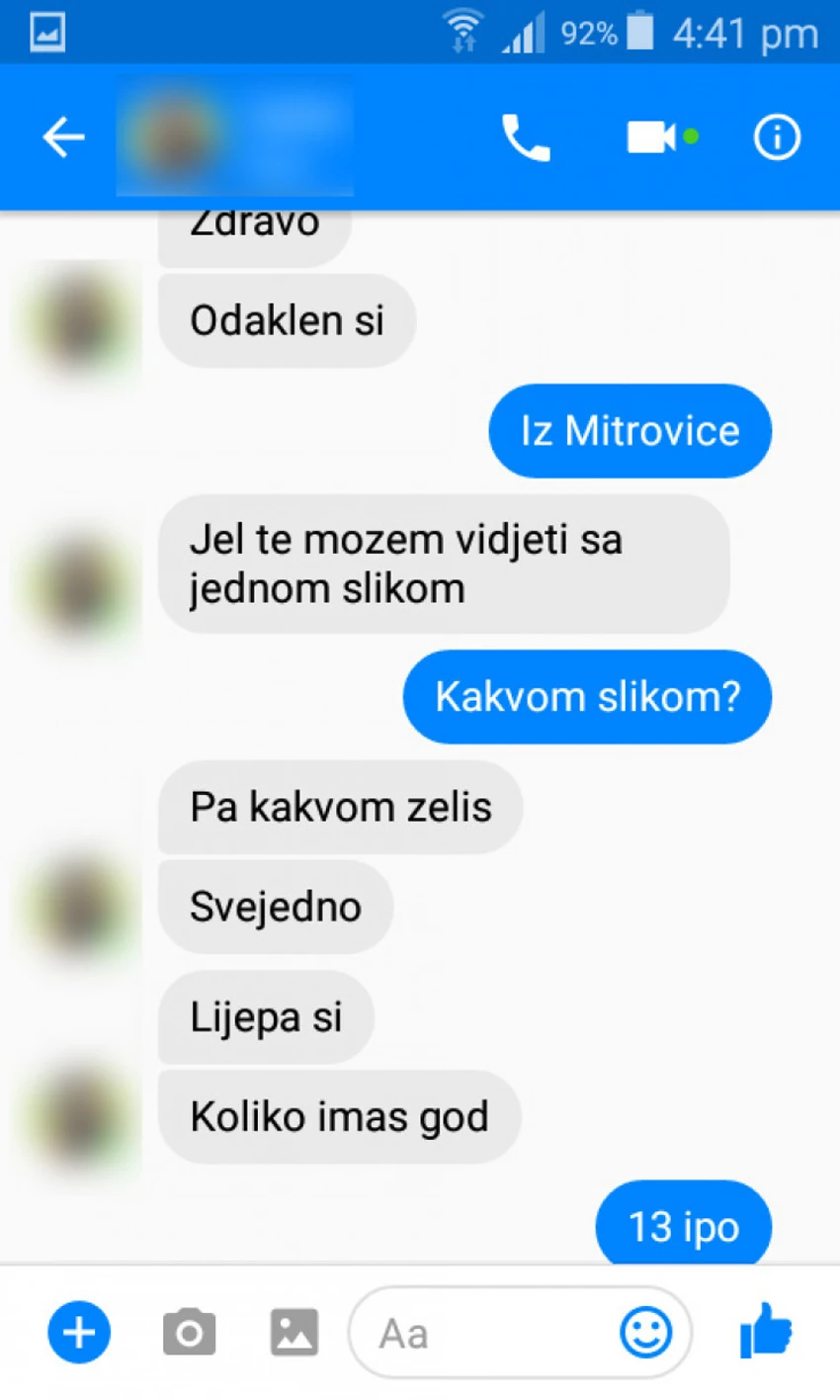Open the camera from the message bar
840x1400 pixels.
pos(189,1333)
